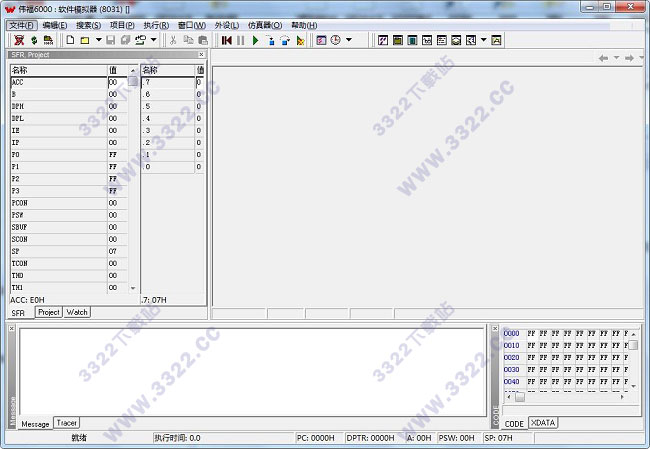Select the SP register row
The image size is (650, 449).
pyautogui.click(x=69, y=251)
